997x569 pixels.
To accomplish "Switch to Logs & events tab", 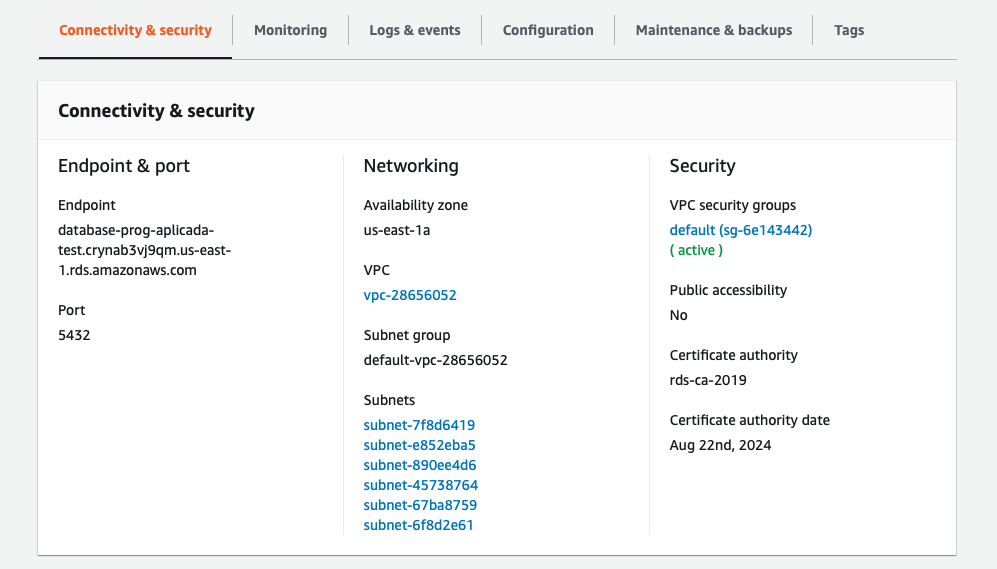I will (415, 30).
